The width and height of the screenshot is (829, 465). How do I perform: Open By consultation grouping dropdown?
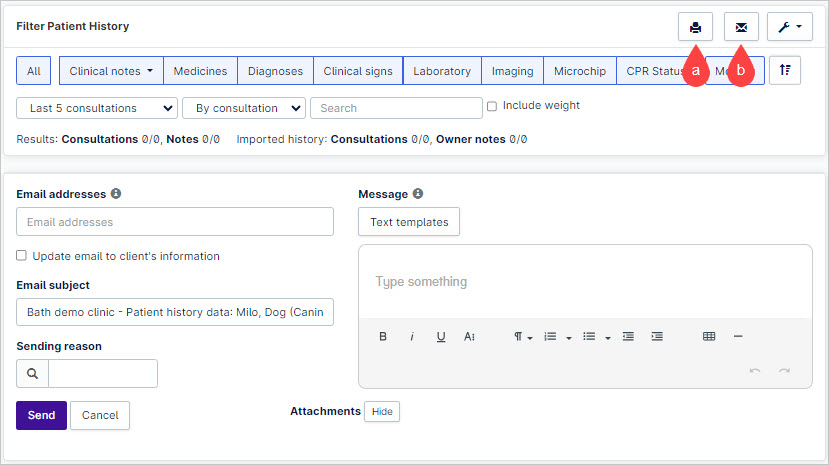tap(244, 108)
